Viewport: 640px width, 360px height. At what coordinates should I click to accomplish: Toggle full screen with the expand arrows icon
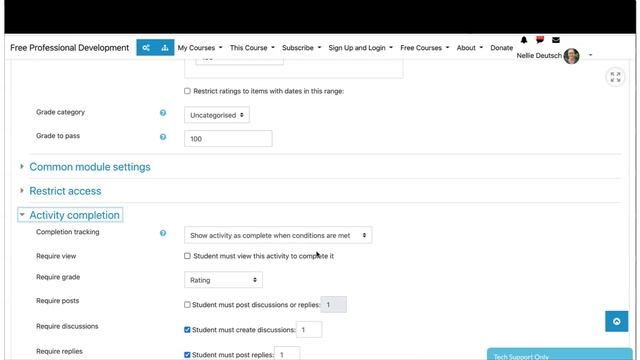pos(615,77)
